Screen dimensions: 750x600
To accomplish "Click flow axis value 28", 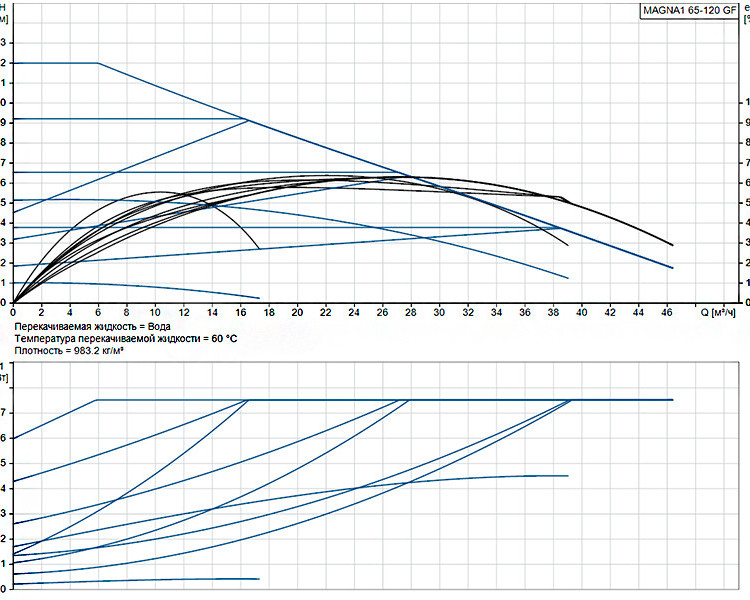I will 411,312.
